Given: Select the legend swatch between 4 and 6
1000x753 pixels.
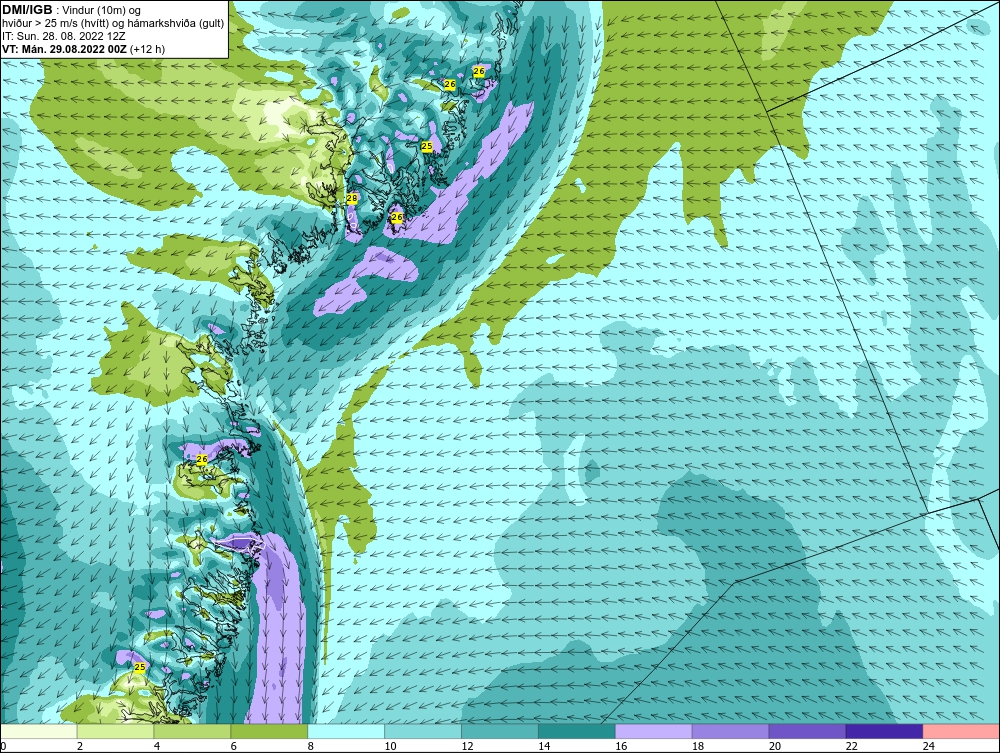Looking at the screenshot, I should pos(192,731).
